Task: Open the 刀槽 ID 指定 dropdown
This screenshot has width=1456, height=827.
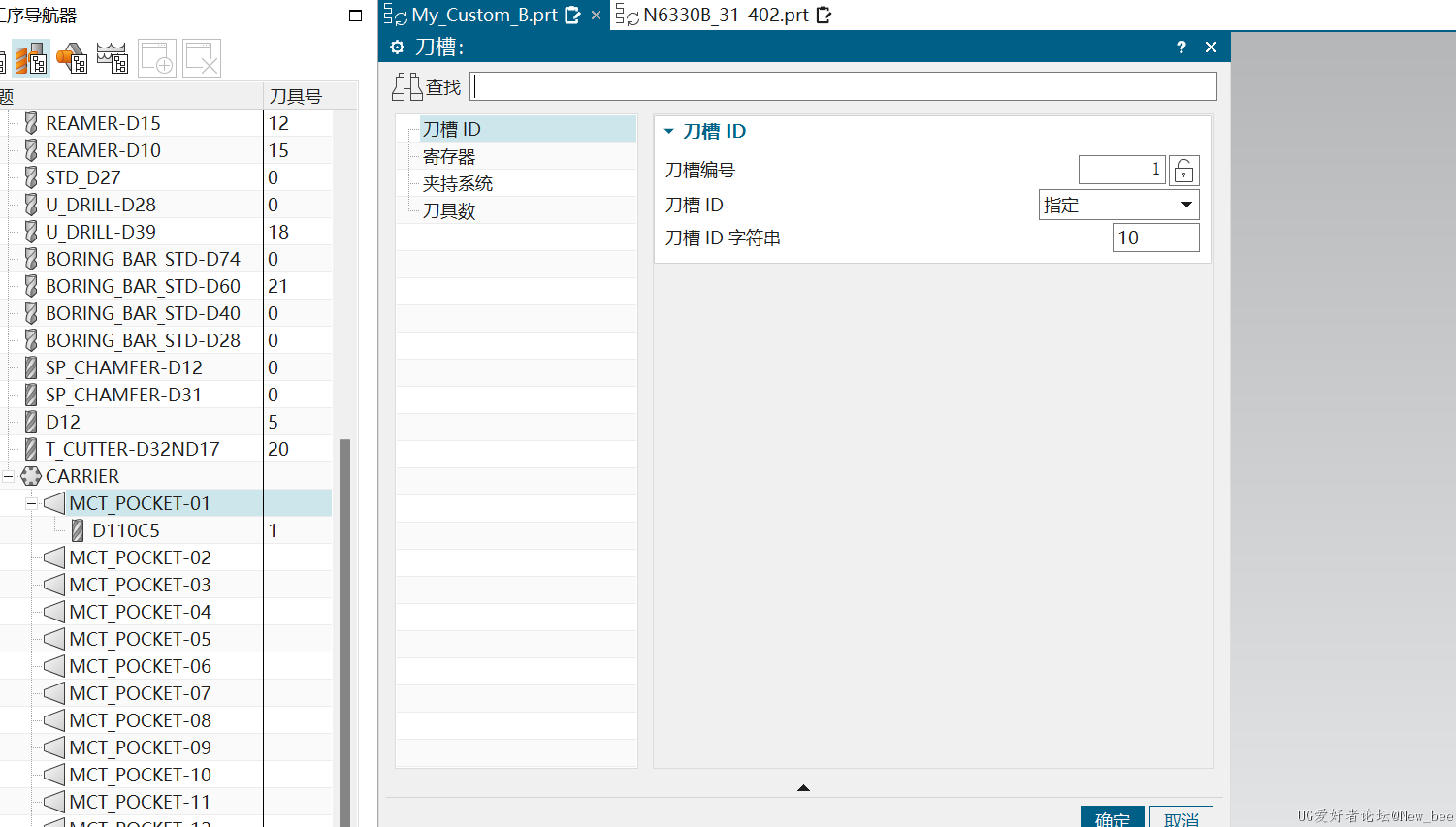Action: click(x=1119, y=205)
